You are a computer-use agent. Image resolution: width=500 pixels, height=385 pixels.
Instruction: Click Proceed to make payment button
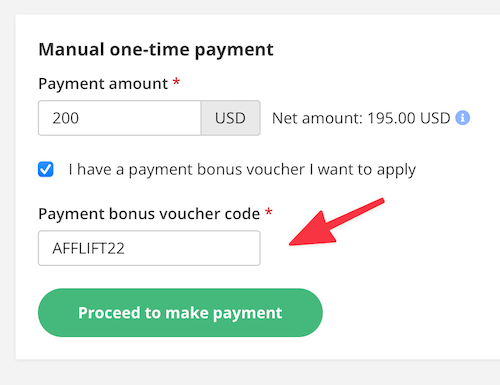click(x=180, y=313)
